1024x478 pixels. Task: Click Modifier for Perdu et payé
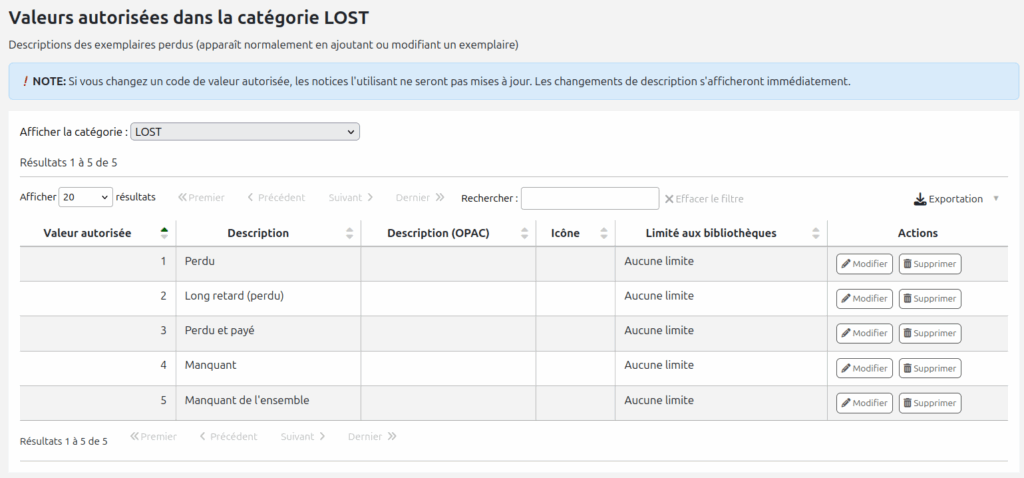coord(864,333)
